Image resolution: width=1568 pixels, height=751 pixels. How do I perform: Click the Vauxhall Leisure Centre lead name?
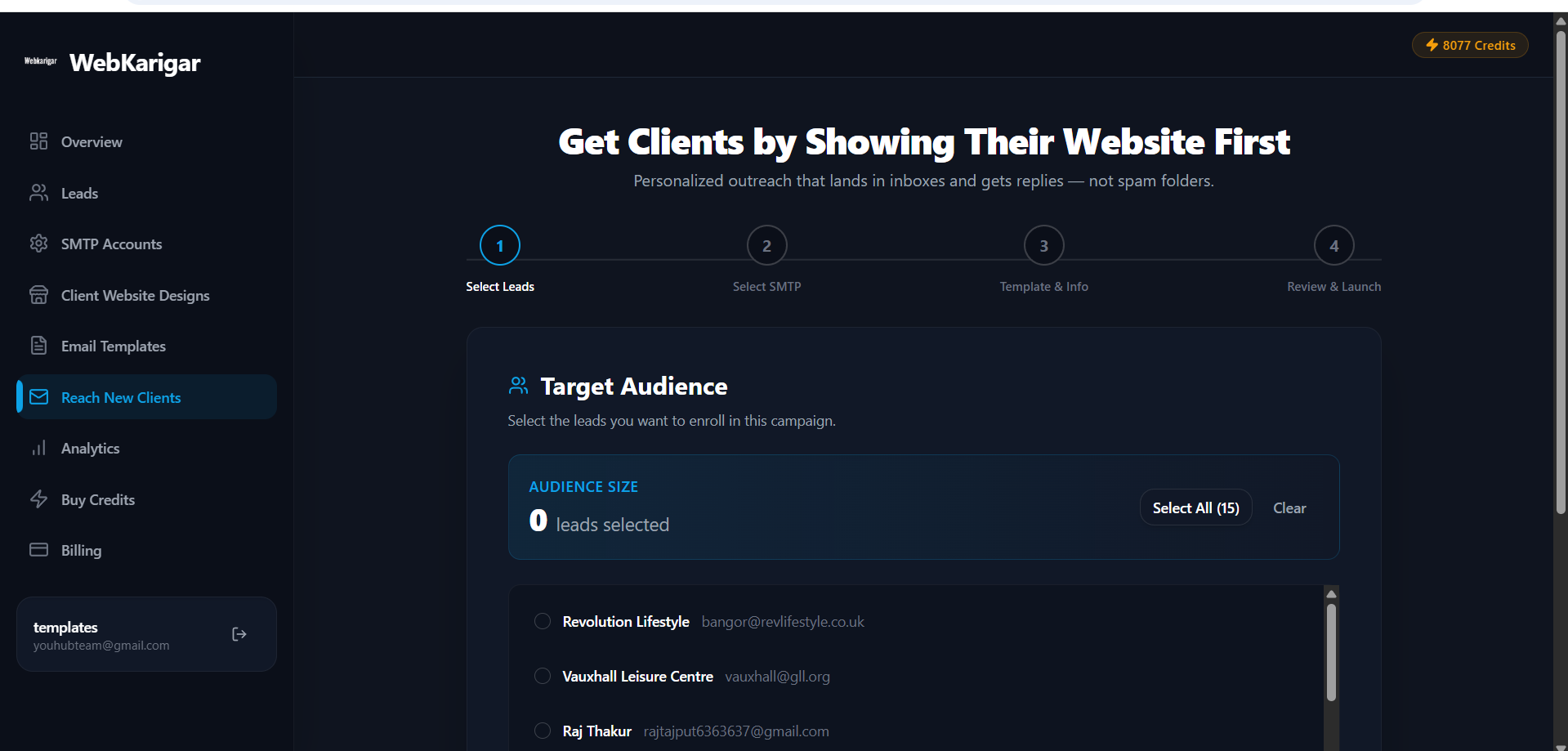coord(637,676)
